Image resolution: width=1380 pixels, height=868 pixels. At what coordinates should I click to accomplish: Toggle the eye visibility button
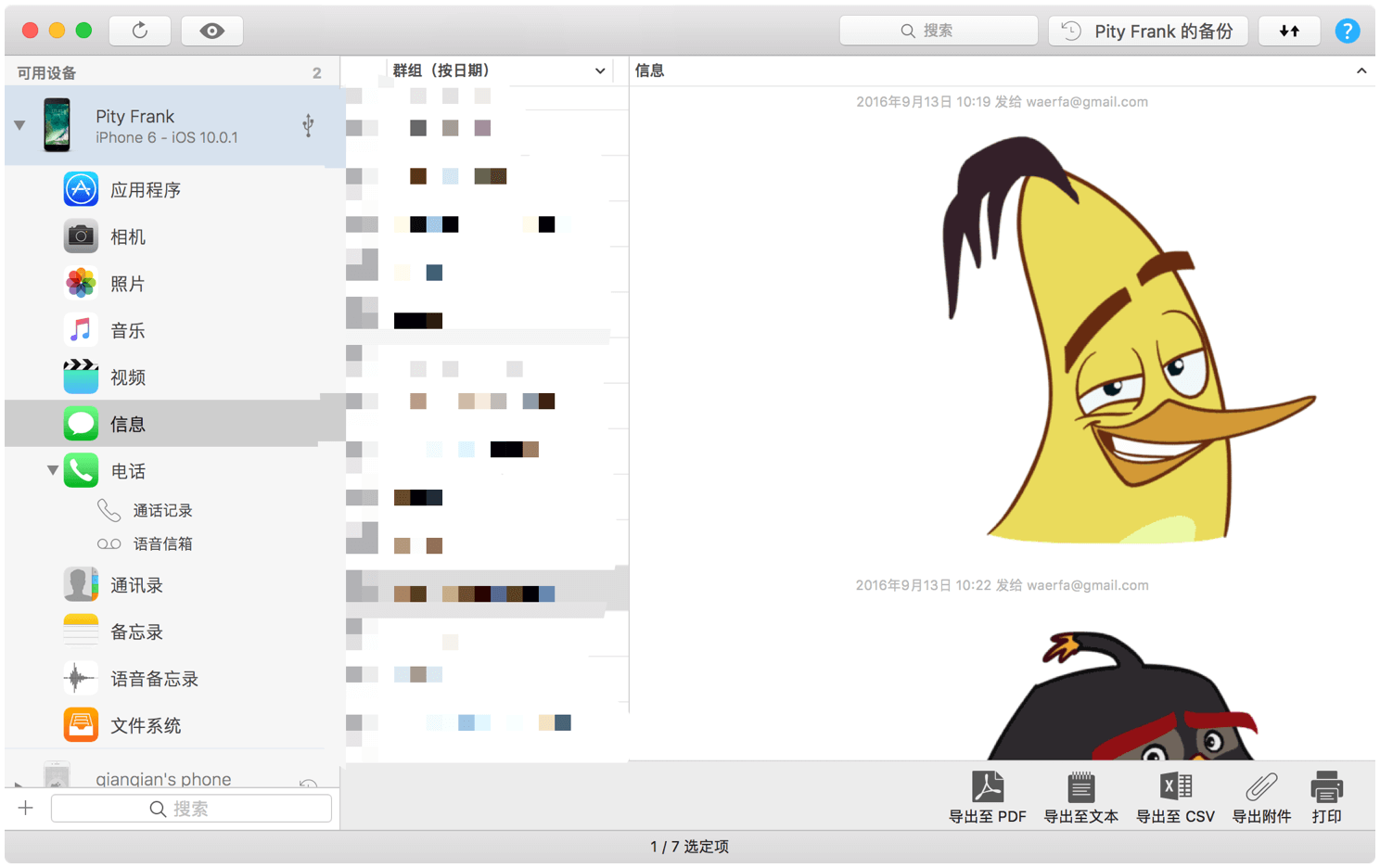pyautogui.click(x=211, y=31)
